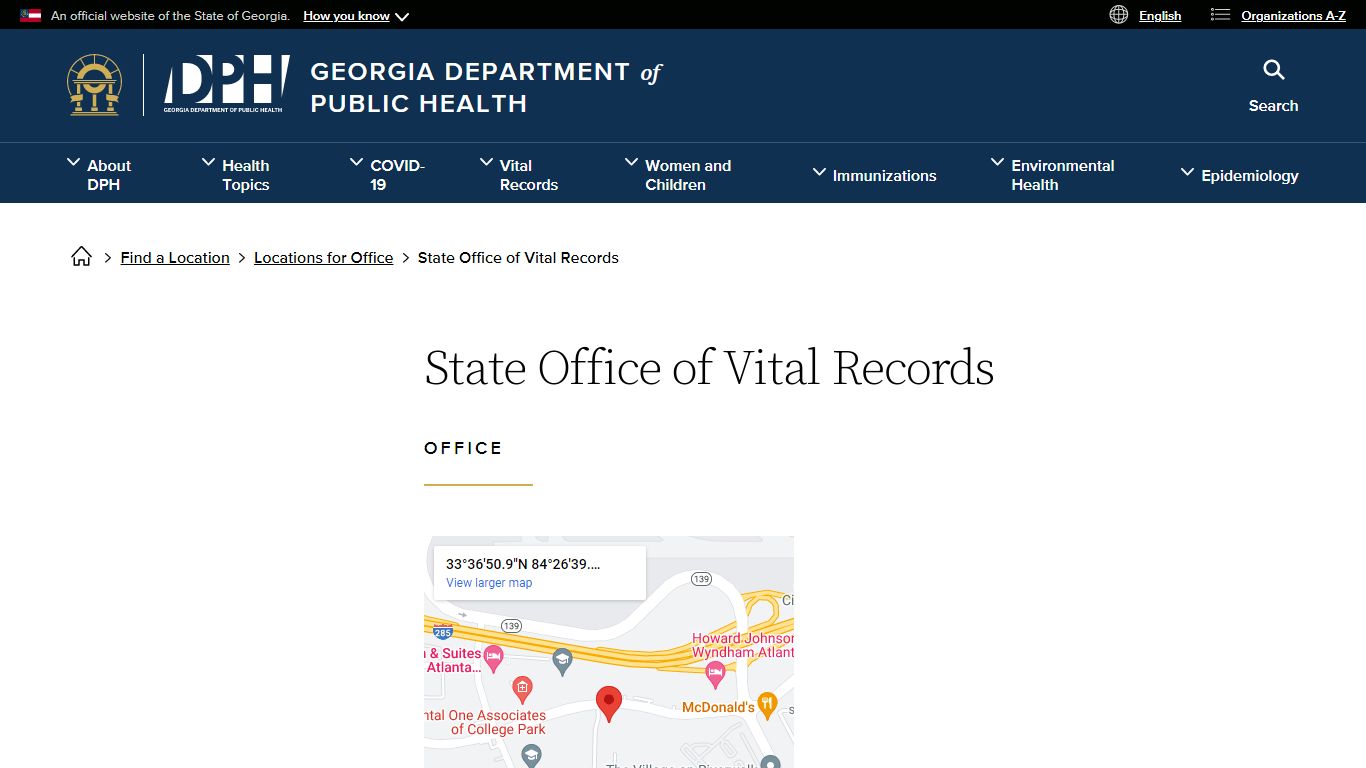Click the Georgia state seal logo

(95, 85)
